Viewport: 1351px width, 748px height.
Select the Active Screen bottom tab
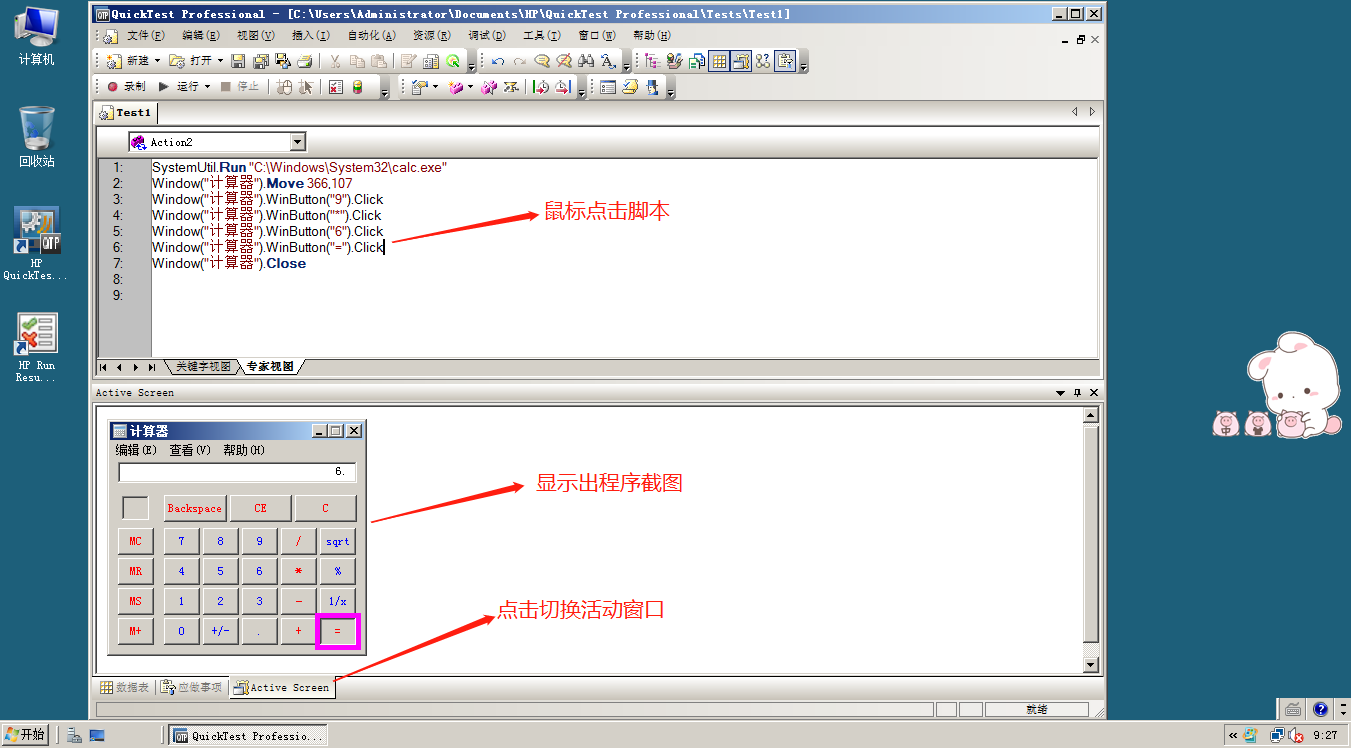tap(282, 688)
